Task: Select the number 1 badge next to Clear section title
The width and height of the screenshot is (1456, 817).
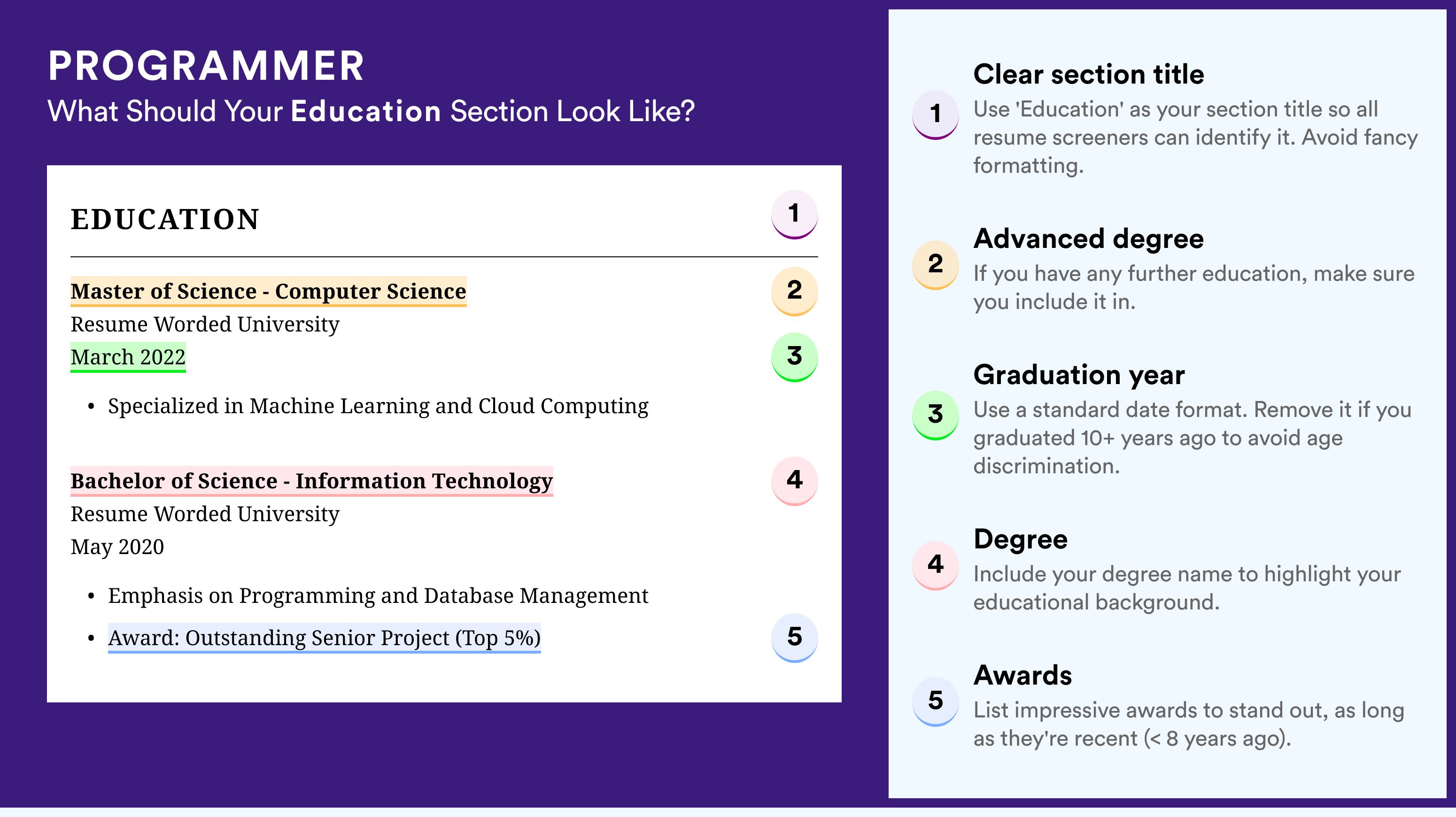Action: pyautogui.click(x=936, y=115)
